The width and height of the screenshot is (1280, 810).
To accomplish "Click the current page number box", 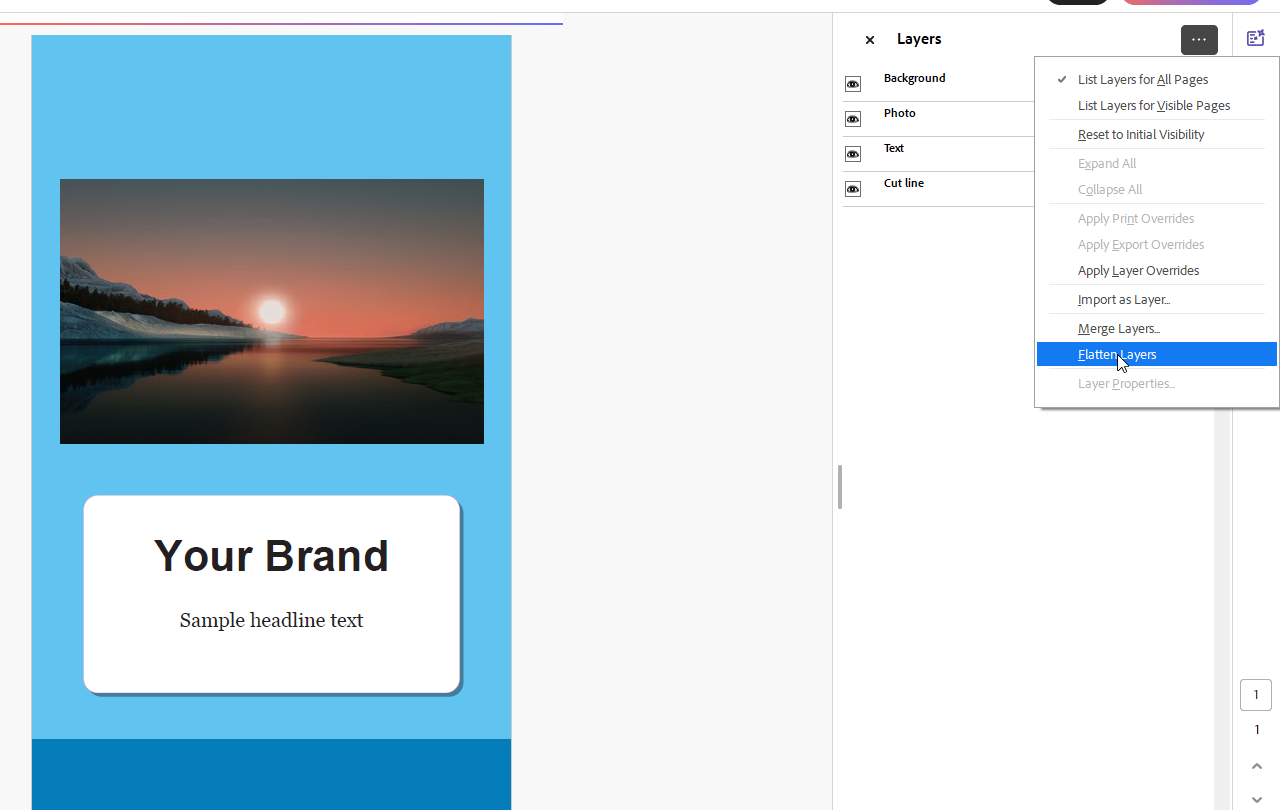I will [1256, 695].
